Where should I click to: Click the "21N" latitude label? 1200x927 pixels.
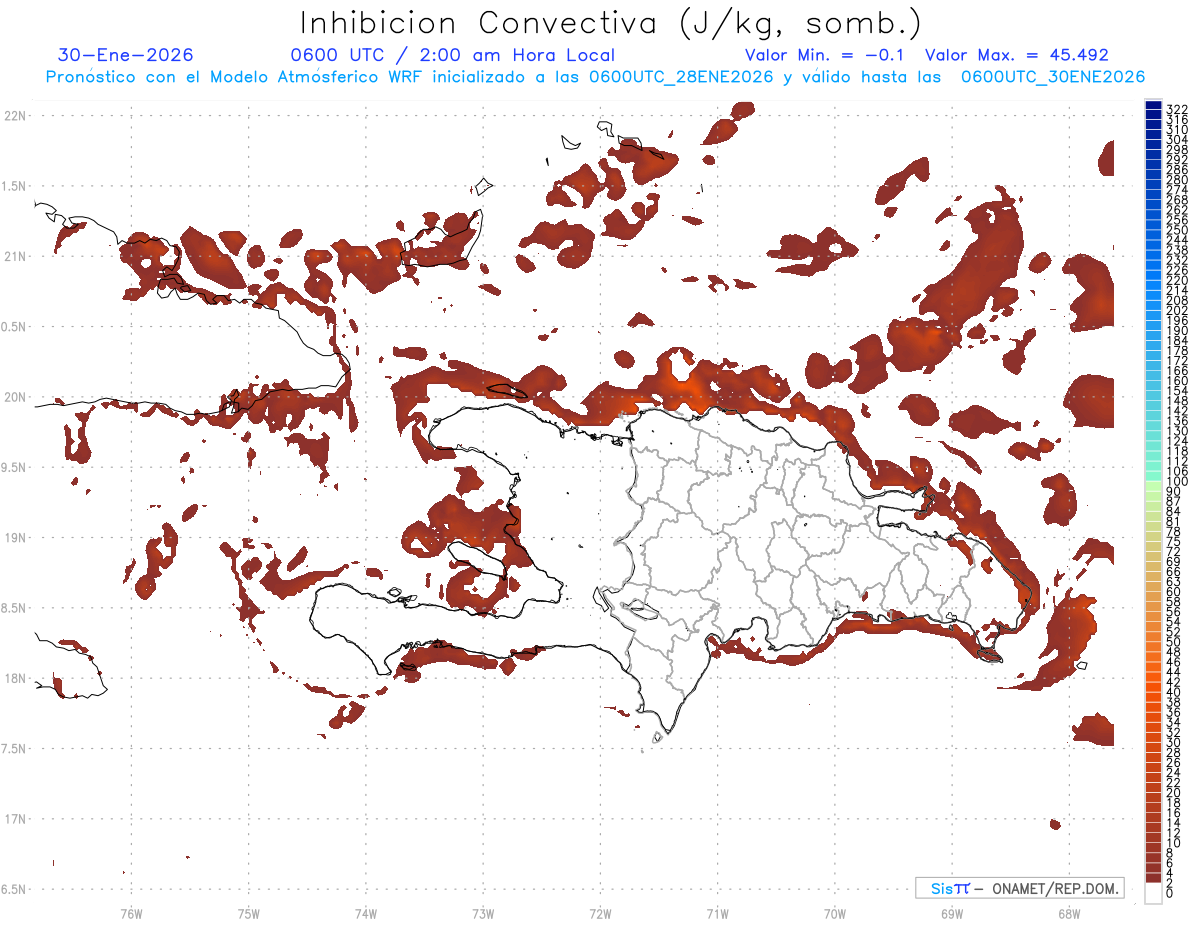pos(16,257)
